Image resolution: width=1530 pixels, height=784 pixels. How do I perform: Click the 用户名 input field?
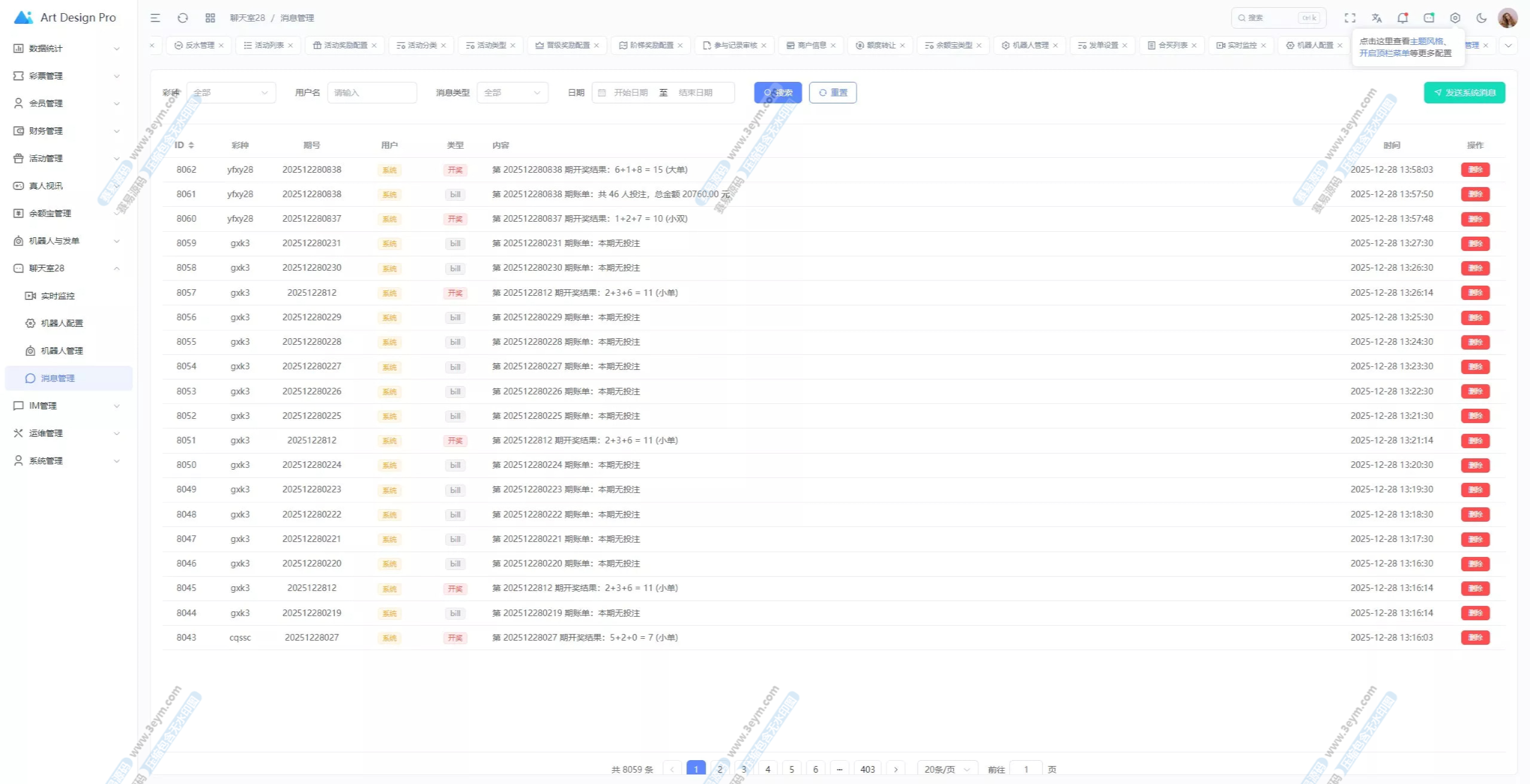click(372, 93)
